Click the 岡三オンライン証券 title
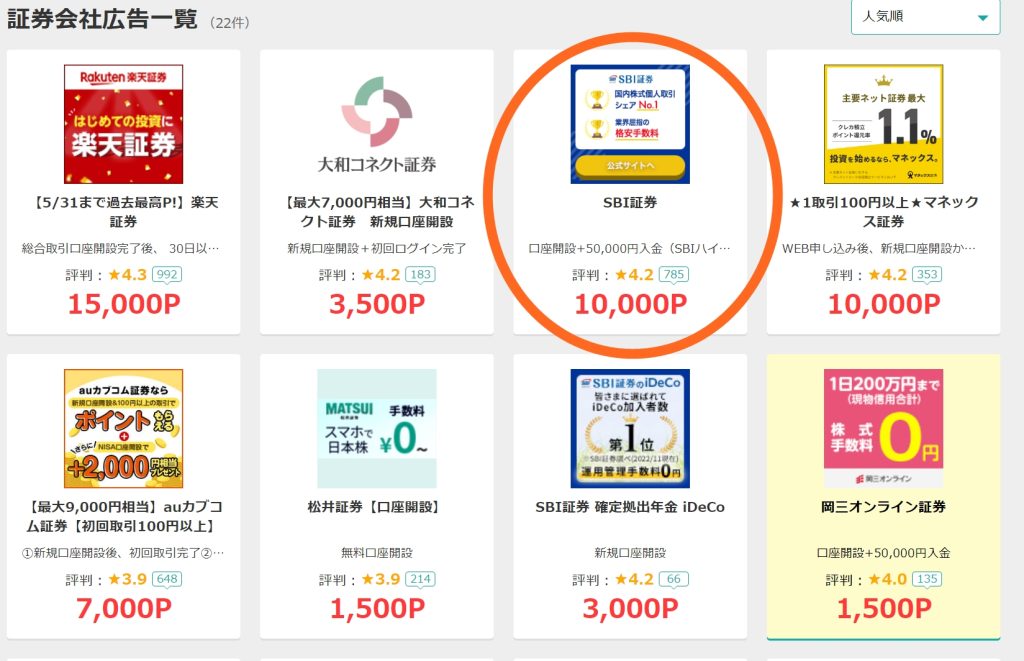 [x=884, y=508]
